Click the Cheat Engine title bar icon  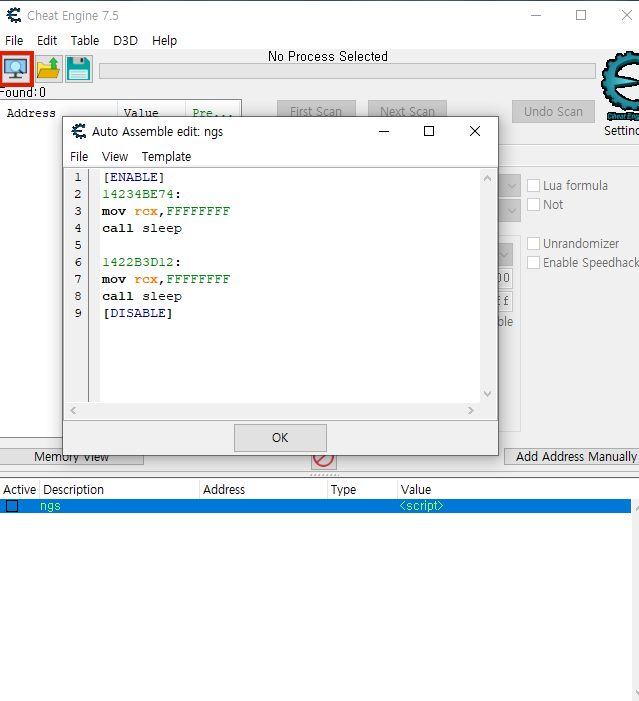point(13,15)
